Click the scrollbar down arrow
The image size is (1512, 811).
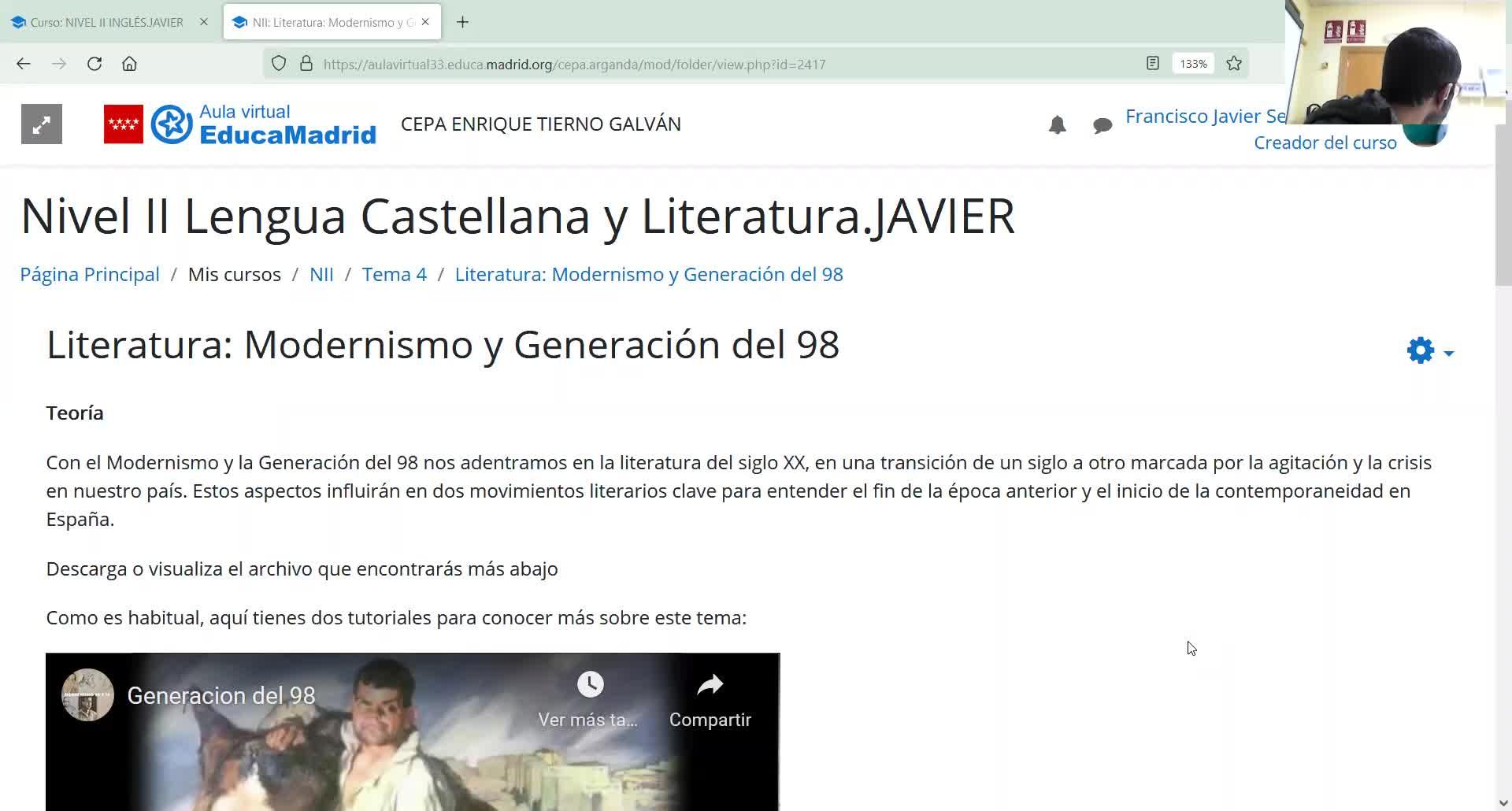coord(1503,802)
